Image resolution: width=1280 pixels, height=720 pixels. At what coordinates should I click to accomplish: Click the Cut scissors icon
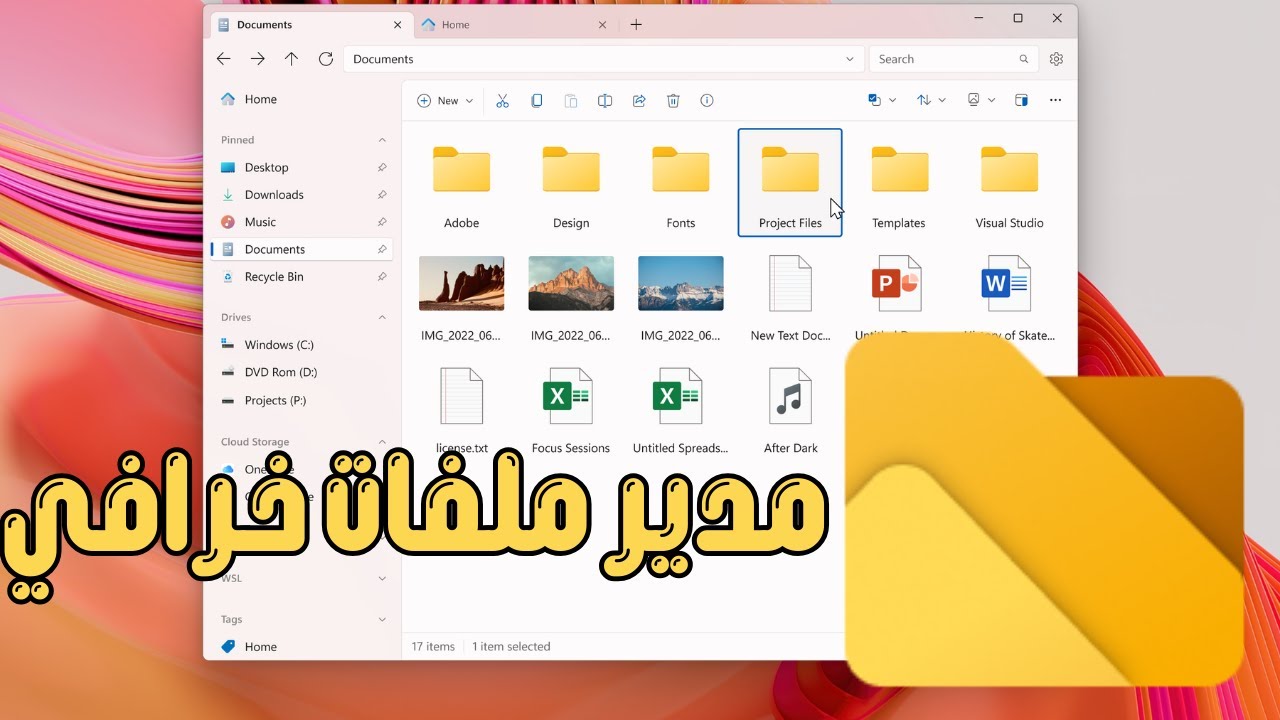point(502,100)
